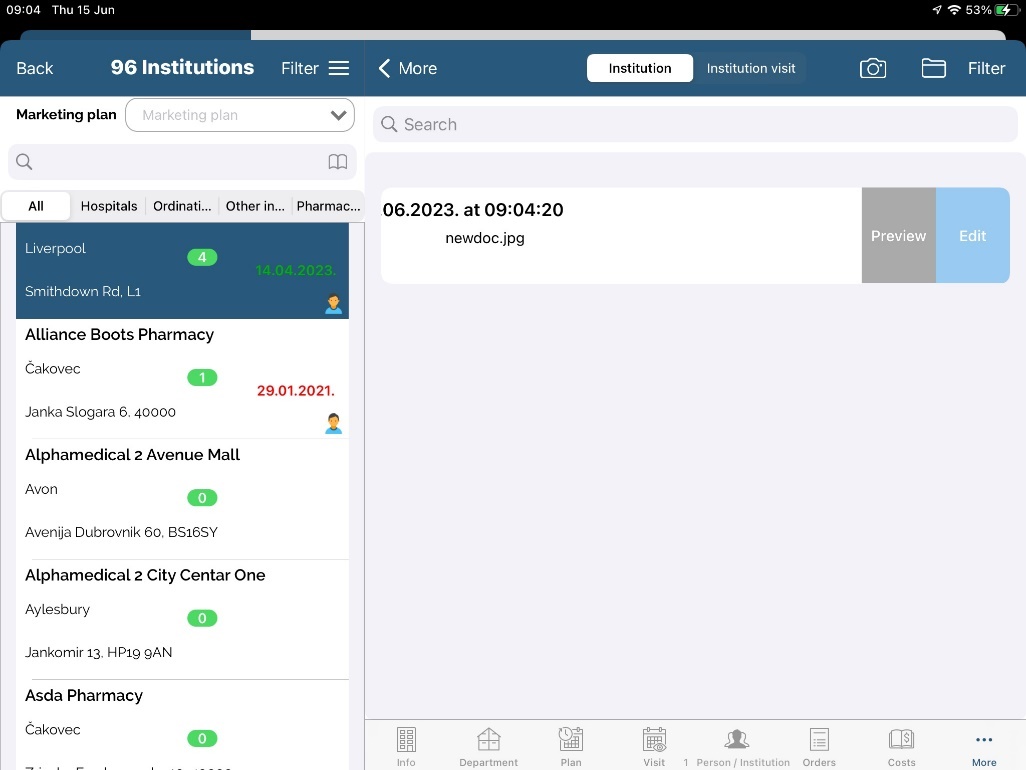The width and height of the screenshot is (1026, 770).
Task: Open the Info tab icon
Action: (x=406, y=745)
